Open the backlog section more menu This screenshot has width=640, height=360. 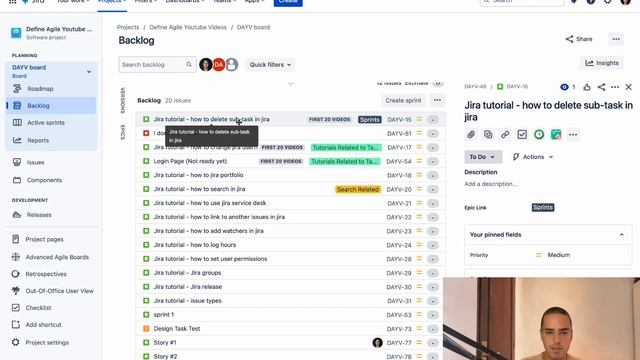(437, 100)
